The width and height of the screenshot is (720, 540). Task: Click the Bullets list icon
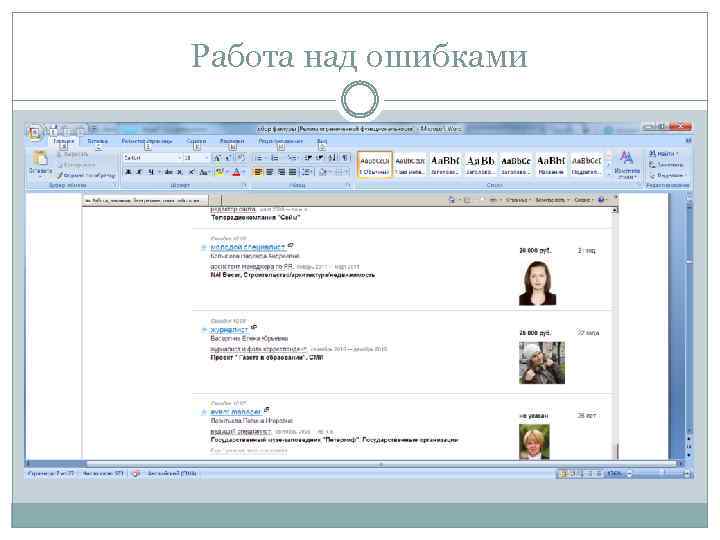[259, 158]
